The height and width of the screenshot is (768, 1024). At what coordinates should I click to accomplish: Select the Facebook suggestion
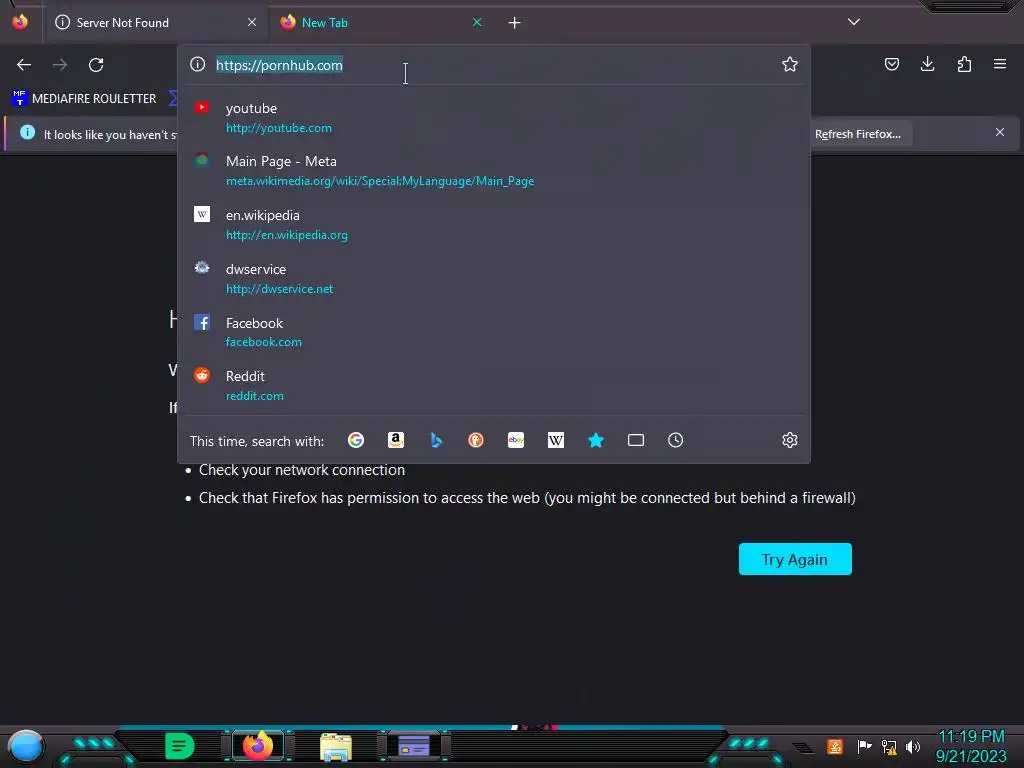[x=494, y=332]
